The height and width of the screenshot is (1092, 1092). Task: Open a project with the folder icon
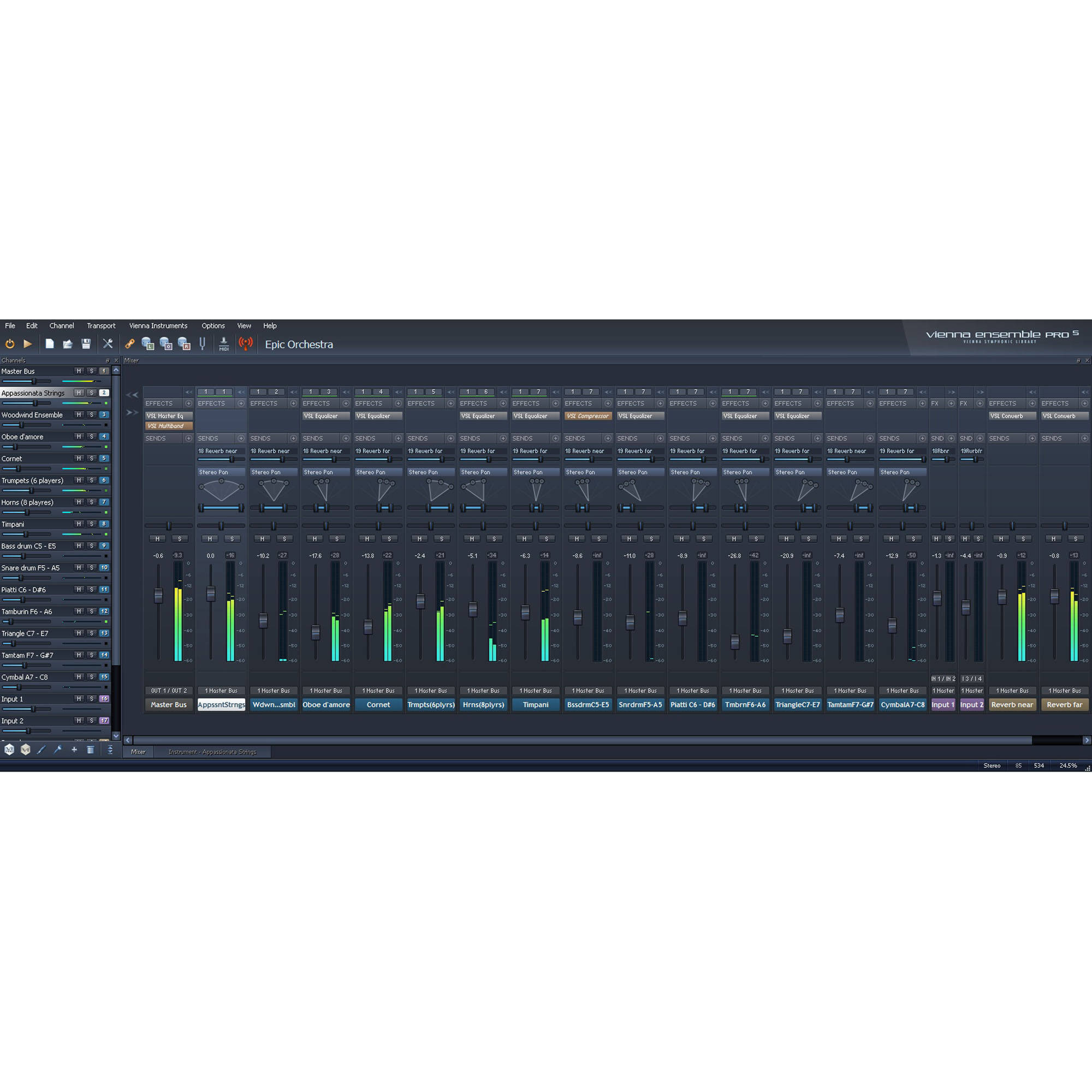(68, 343)
